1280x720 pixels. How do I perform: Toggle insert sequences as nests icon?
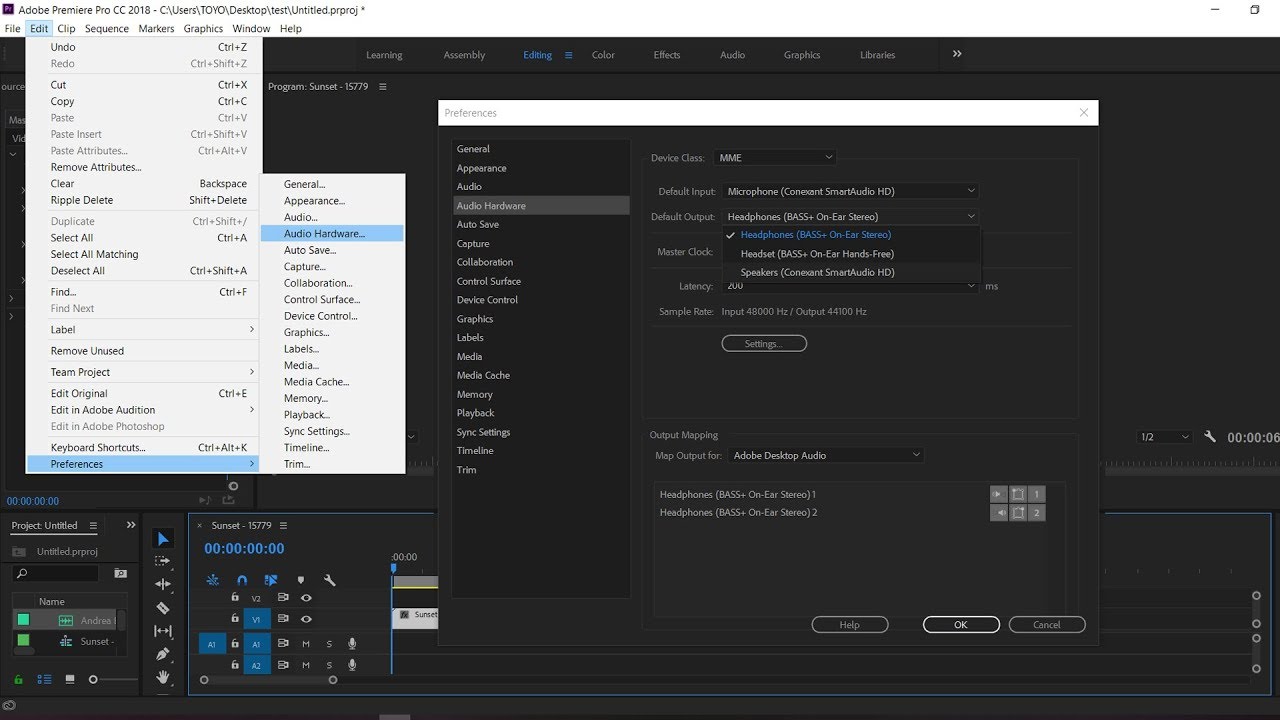tap(213, 580)
